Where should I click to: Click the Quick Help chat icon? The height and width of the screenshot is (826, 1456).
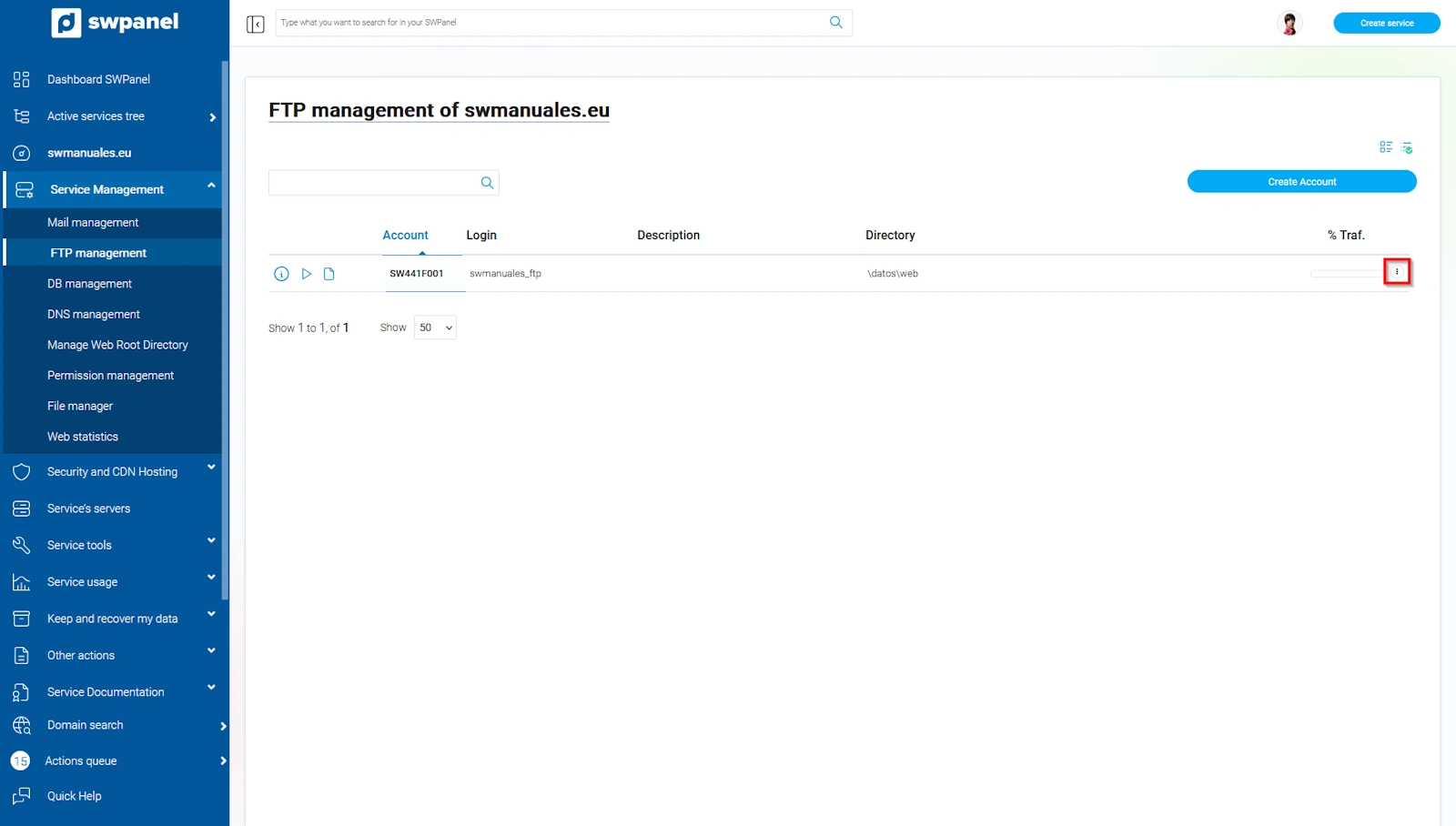22,796
